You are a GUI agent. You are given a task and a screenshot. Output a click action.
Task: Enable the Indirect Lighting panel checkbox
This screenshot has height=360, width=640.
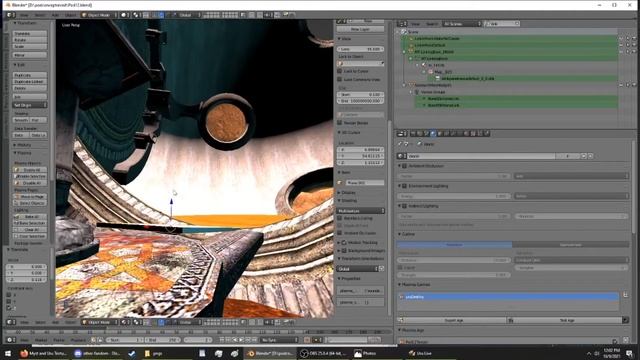click(404, 206)
